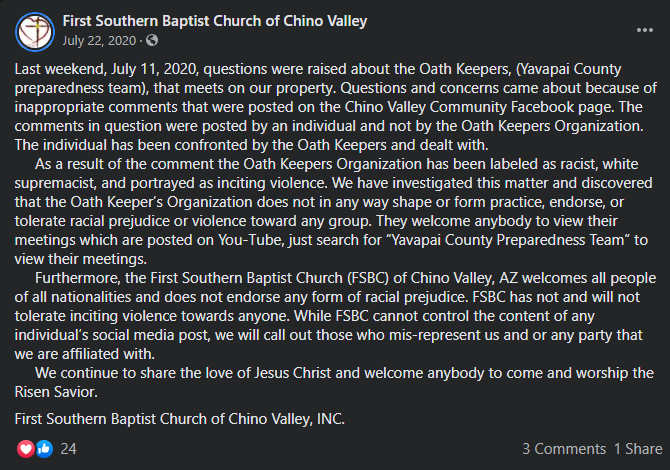The width and height of the screenshot is (670, 470).
Task: Open the three-dot post options menu
Action: (644, 30)
